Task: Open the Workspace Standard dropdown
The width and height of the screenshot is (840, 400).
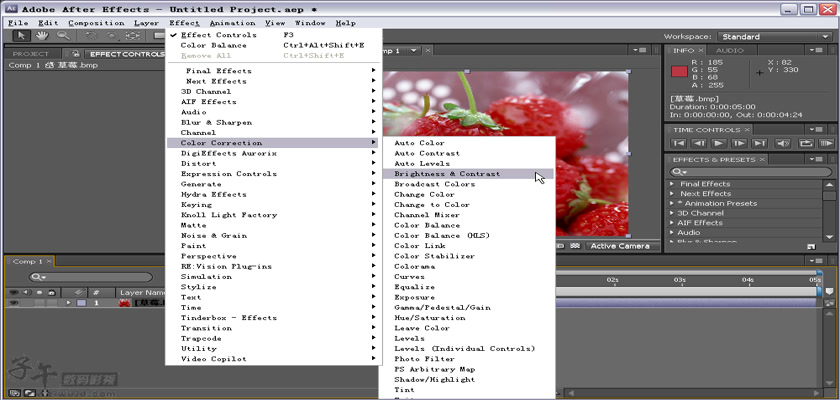Action: coord(776,36)
